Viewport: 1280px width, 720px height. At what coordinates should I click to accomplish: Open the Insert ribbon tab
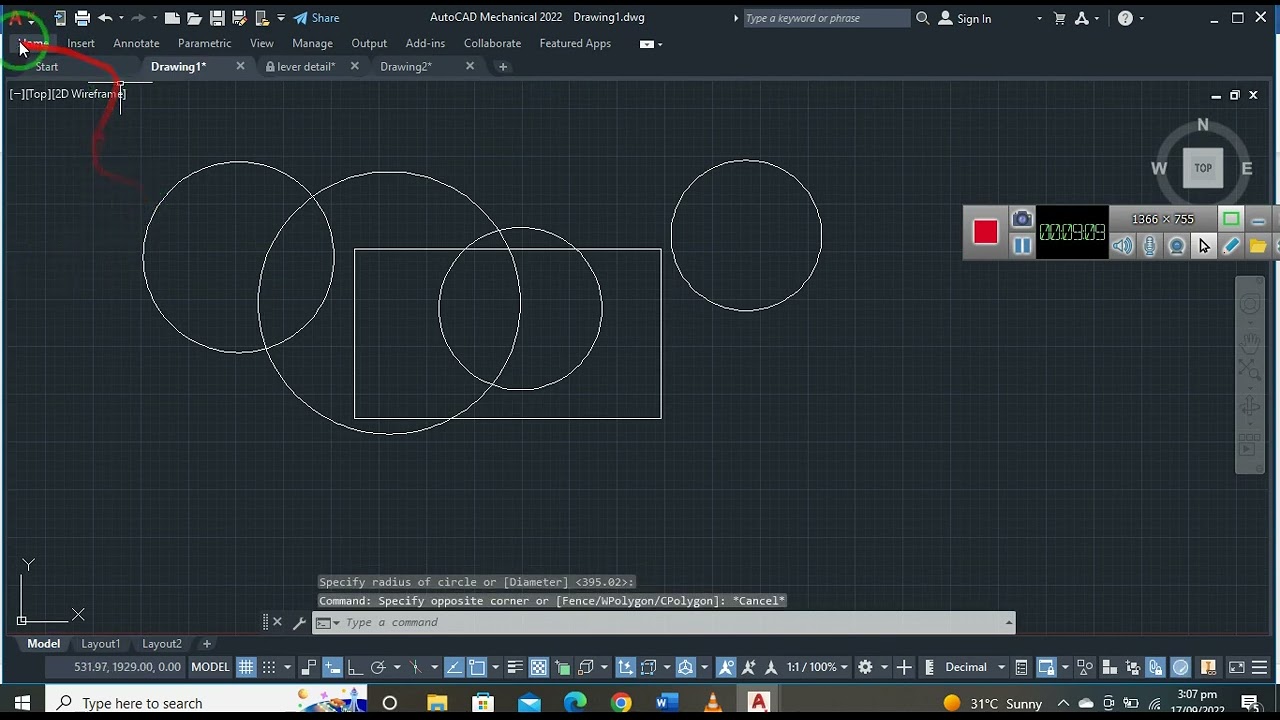click(81, 43)
